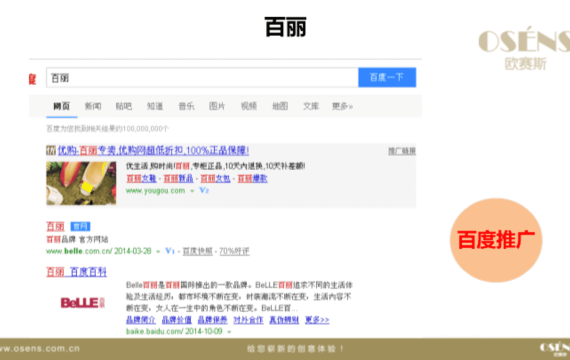
Task: Open the 文库 tab
Action: [311, 106]
